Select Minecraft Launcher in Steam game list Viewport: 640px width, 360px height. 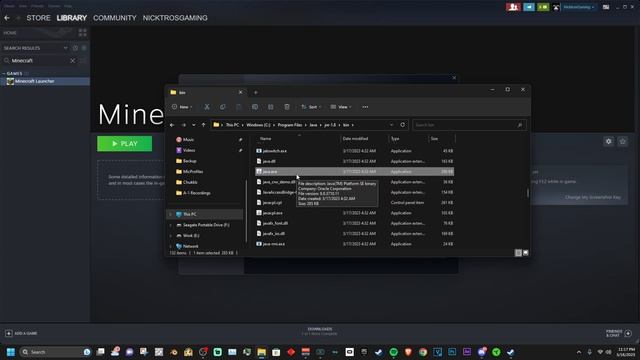click(x=45, y=81)
